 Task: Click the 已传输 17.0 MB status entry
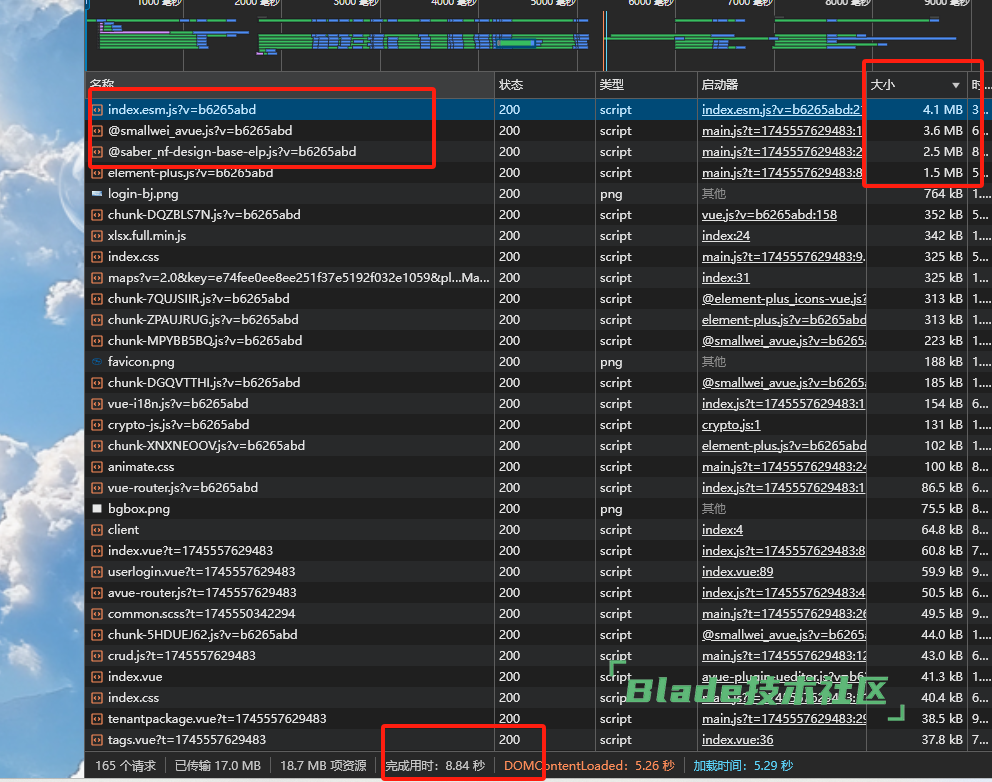click(218, 766)
